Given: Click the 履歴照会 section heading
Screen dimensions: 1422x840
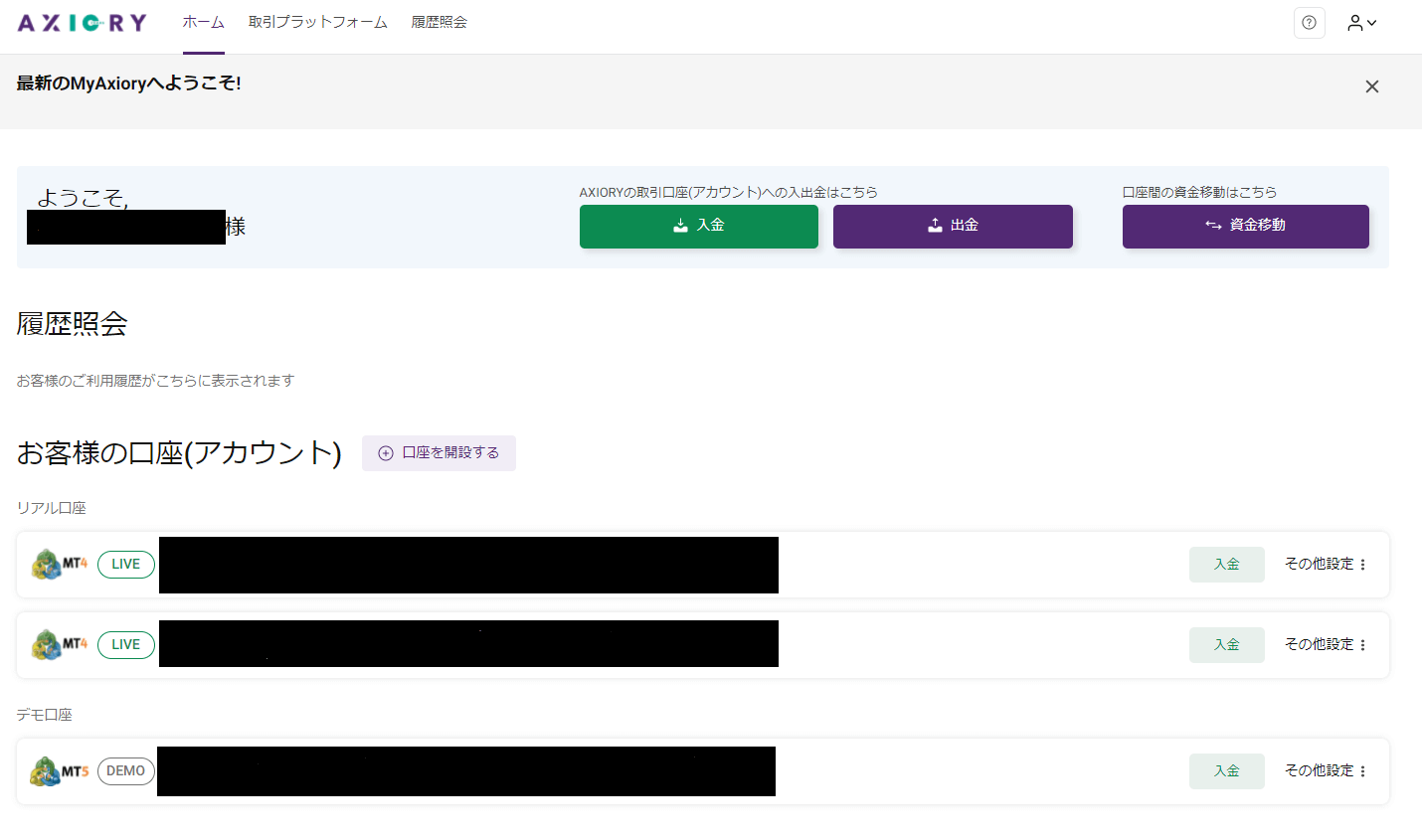Looking at the screenshot, I should (x=73, y=323).
